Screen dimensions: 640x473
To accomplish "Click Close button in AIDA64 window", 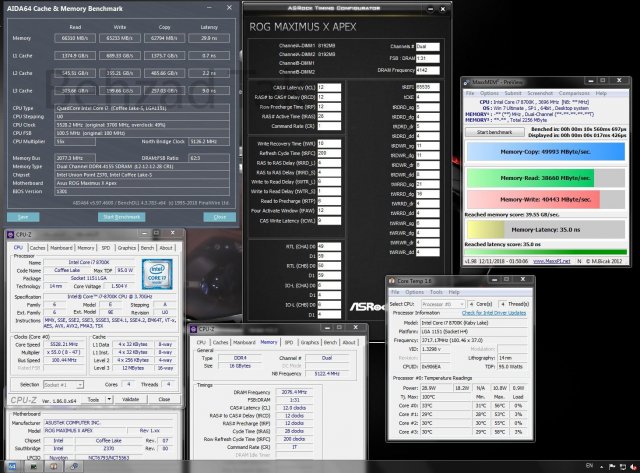I will [x=220, y=217].
